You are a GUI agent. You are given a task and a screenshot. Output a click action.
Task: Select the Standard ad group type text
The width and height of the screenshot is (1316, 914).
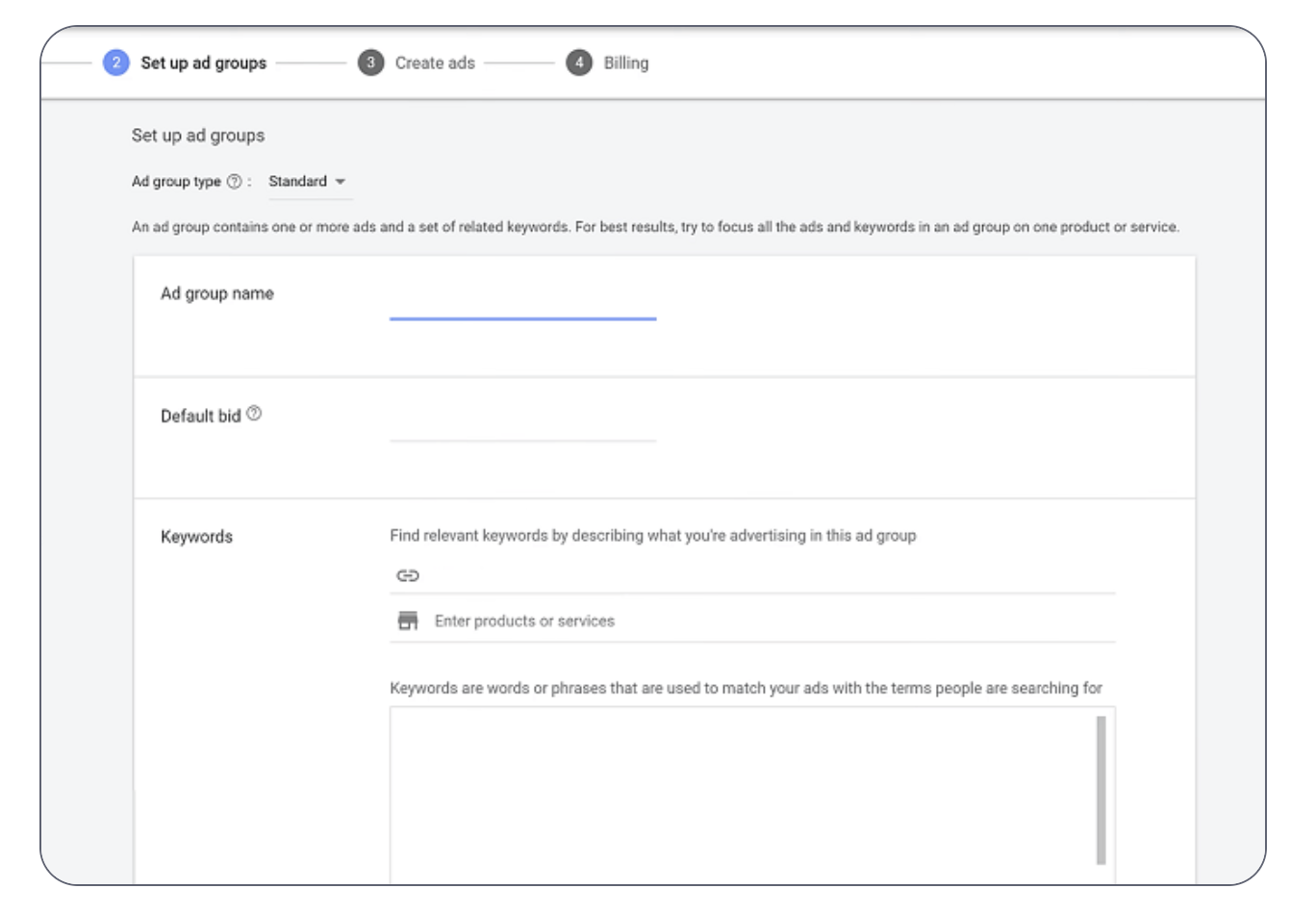pos(297,181)
